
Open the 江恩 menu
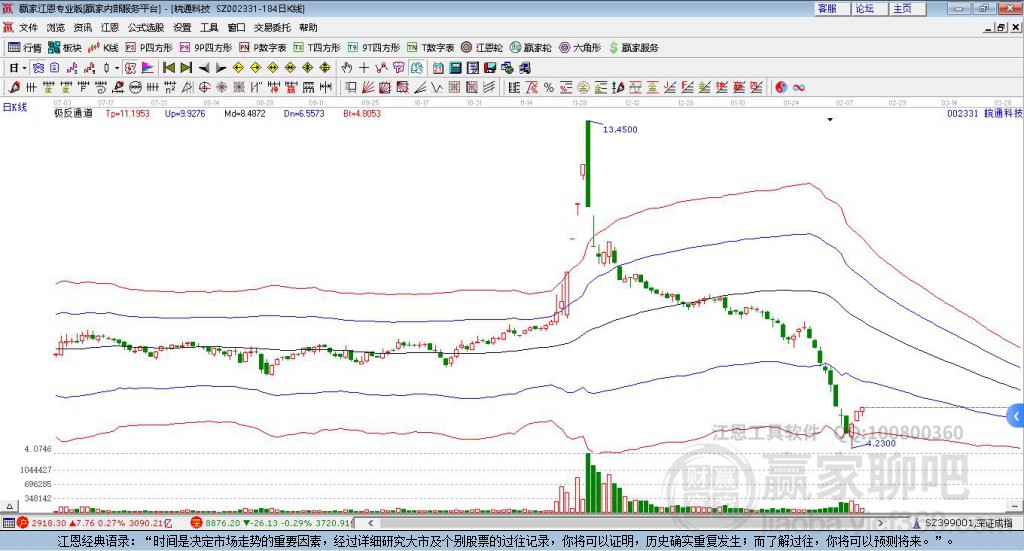coord(110,27)
